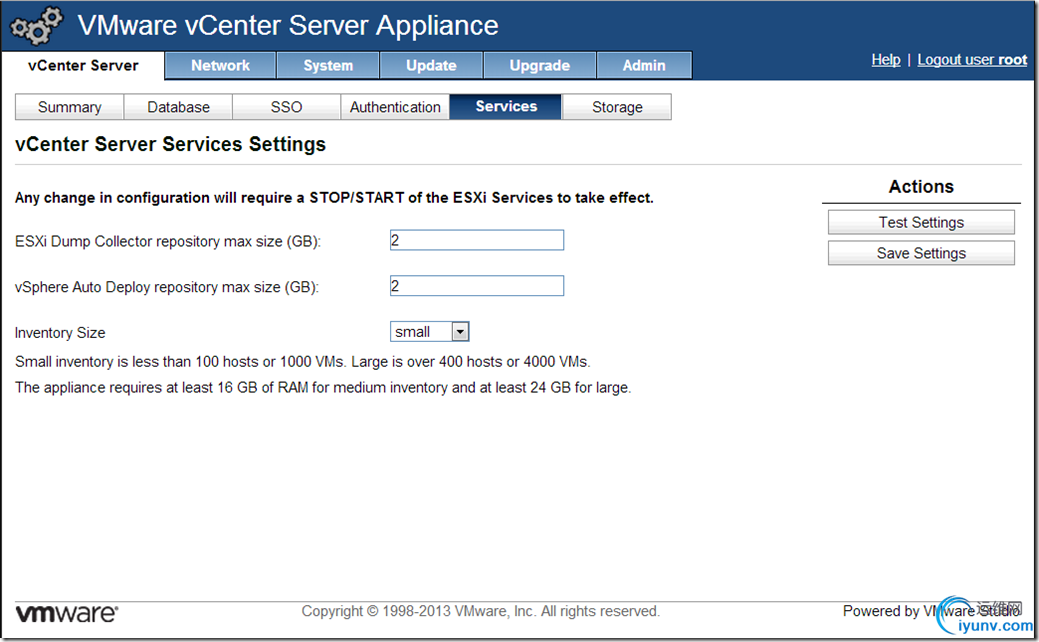Image resolution: width=1039 pixels, height=642 pixels.
Task: Click the VMware gears logo icon
Action: 36,27
